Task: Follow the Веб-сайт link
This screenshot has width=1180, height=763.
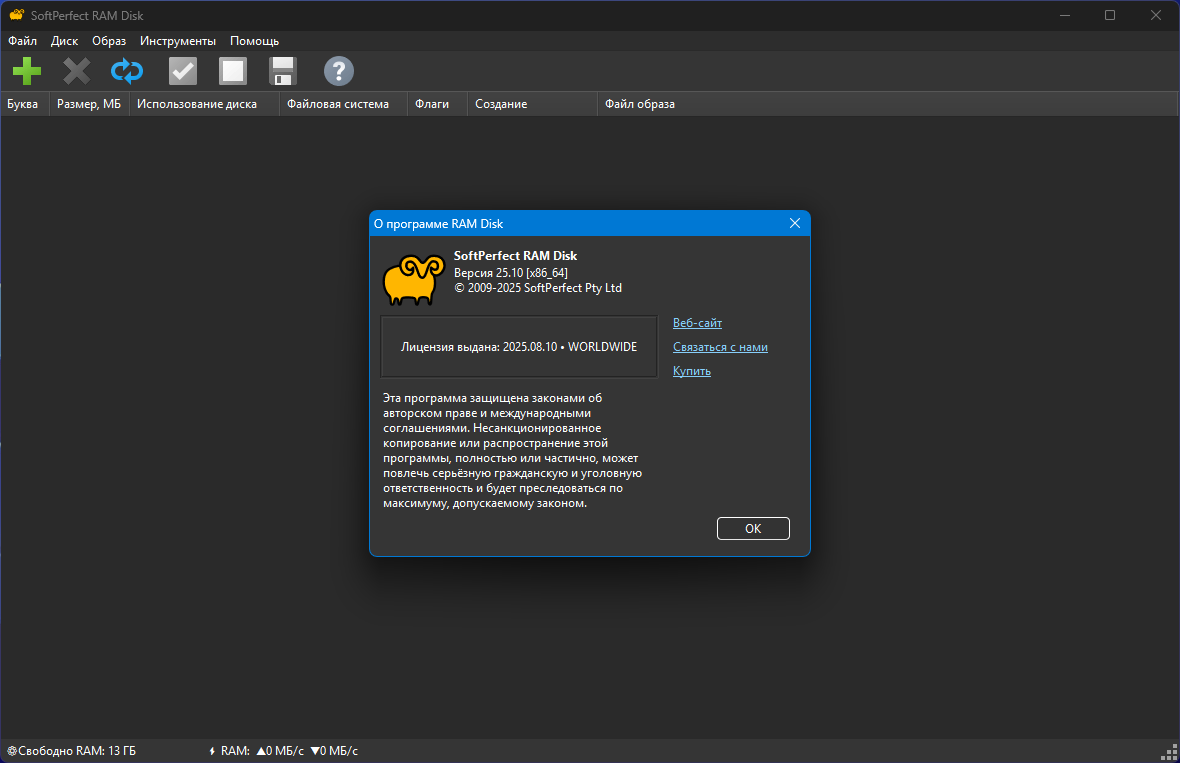Action: coord(697,323)
